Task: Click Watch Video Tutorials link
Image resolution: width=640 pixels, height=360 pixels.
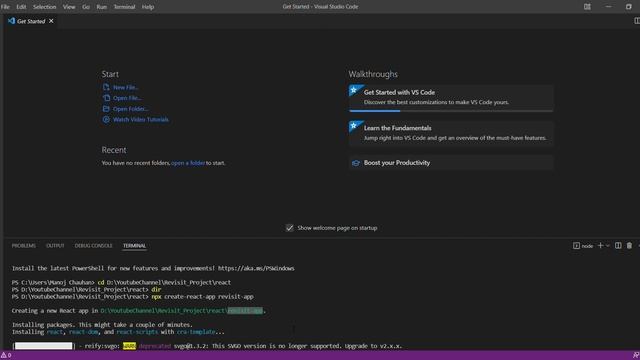Action: click(x=141, y=120)
